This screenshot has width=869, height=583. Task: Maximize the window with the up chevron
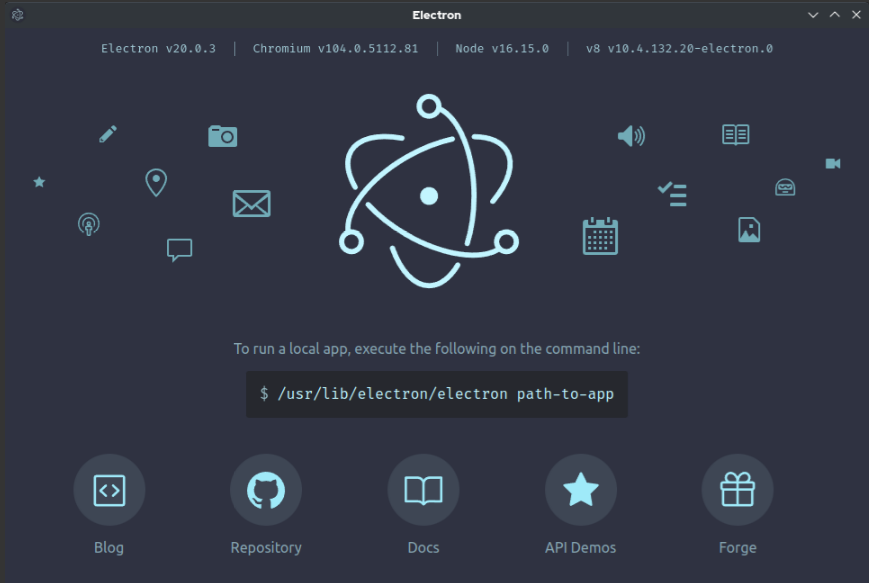[835, 15]
